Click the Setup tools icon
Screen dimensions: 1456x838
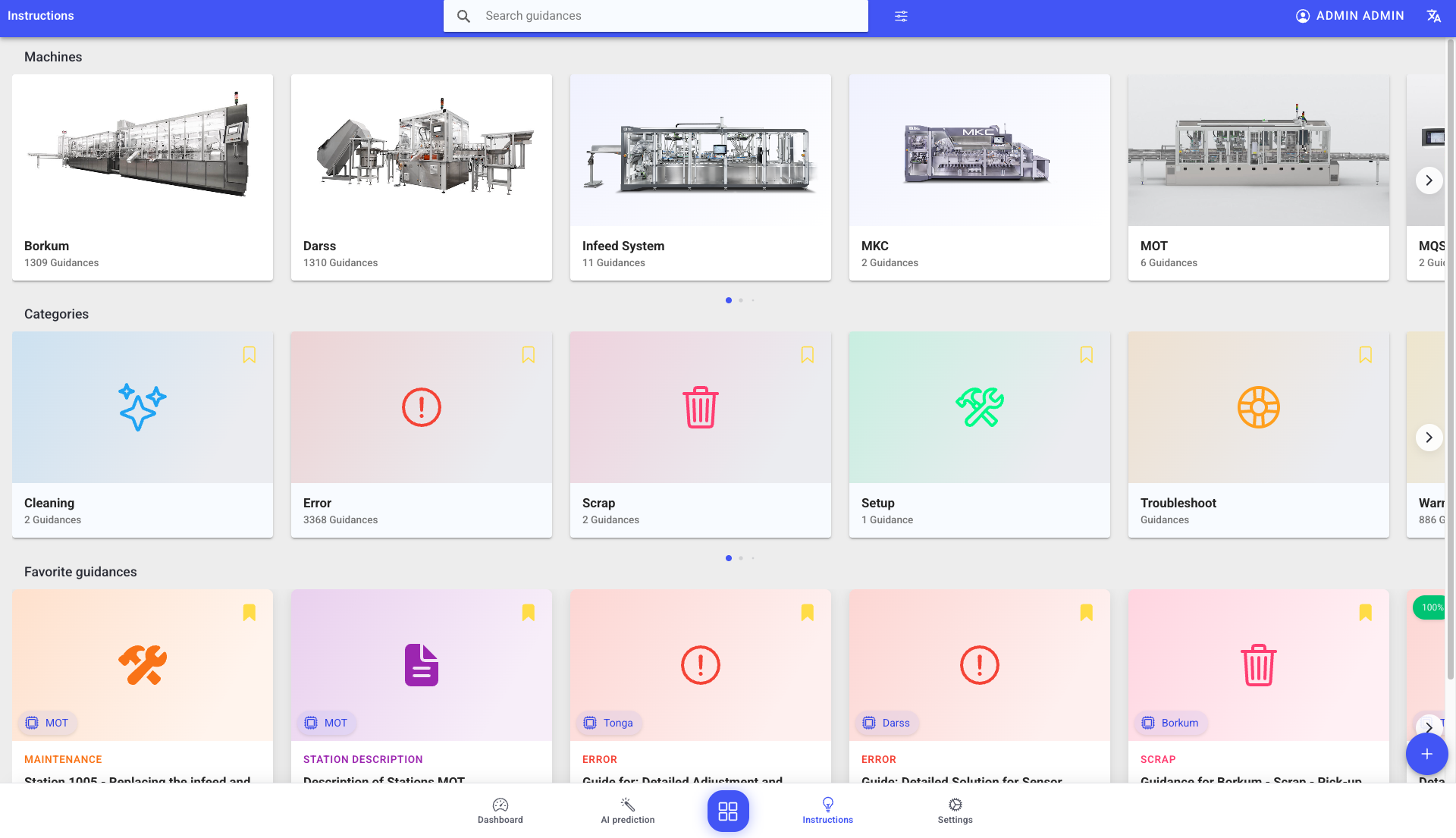point(980,407)
